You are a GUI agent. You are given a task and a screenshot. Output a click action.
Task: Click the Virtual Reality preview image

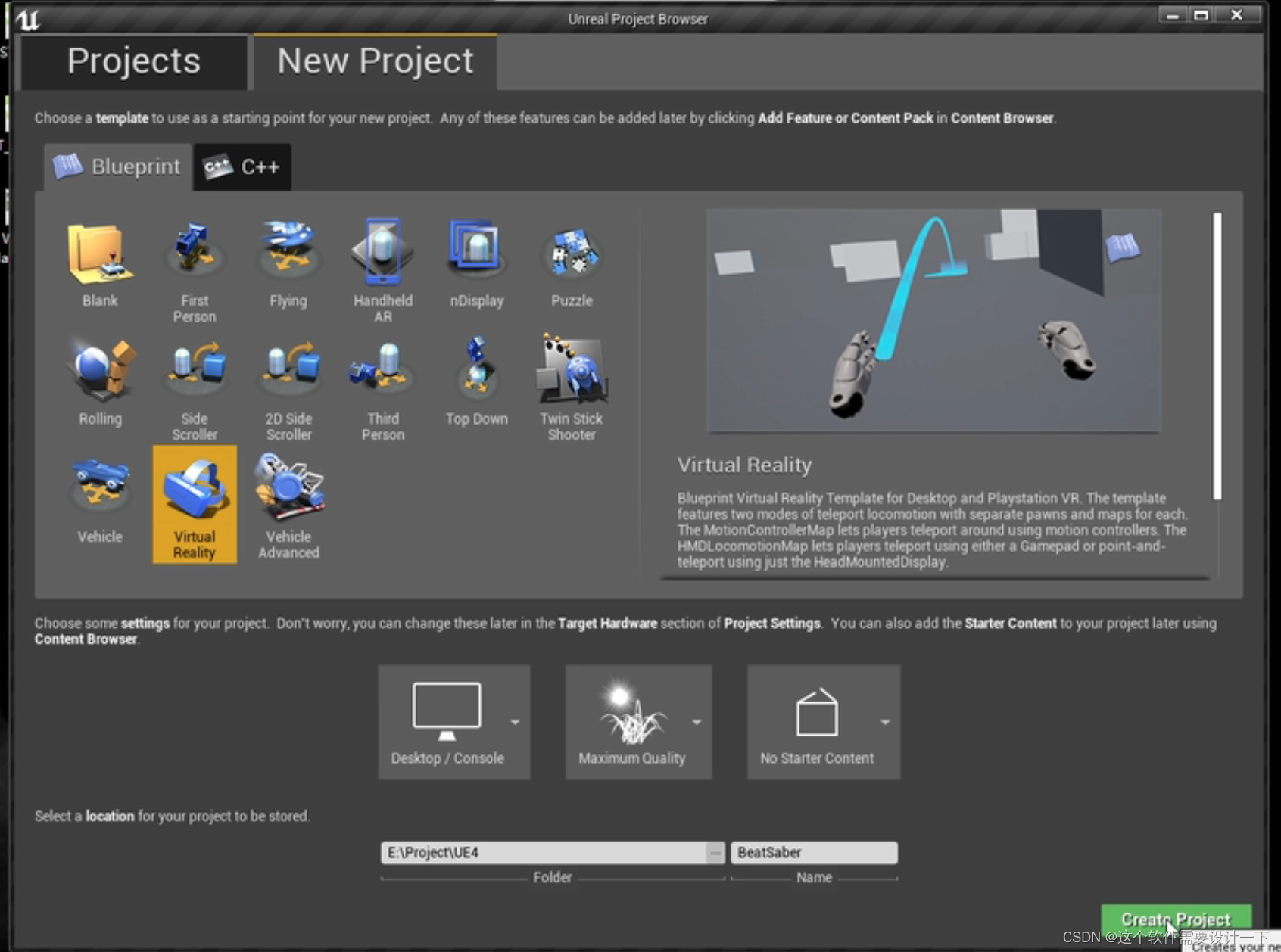point(933,320)
